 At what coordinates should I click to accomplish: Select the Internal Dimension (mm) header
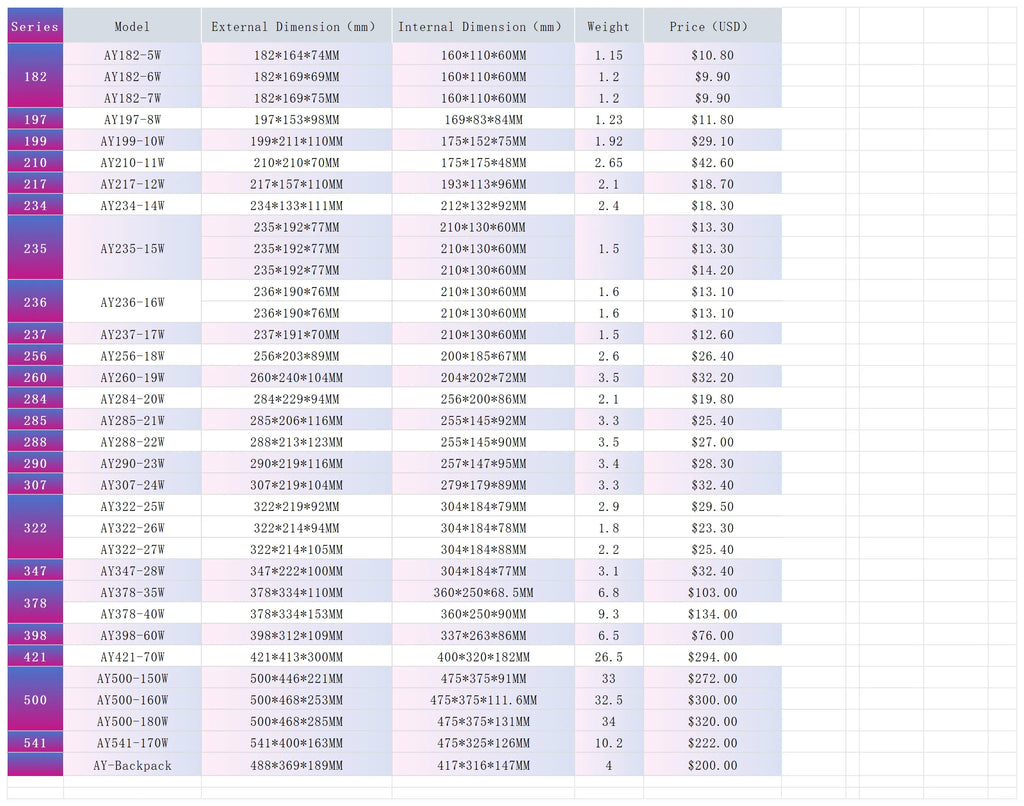tap(483, 26)
